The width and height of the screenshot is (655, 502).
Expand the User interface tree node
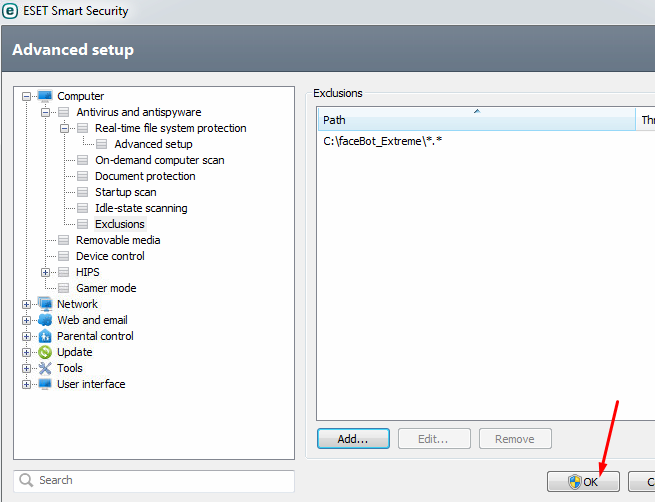click(x=26, y=385)
